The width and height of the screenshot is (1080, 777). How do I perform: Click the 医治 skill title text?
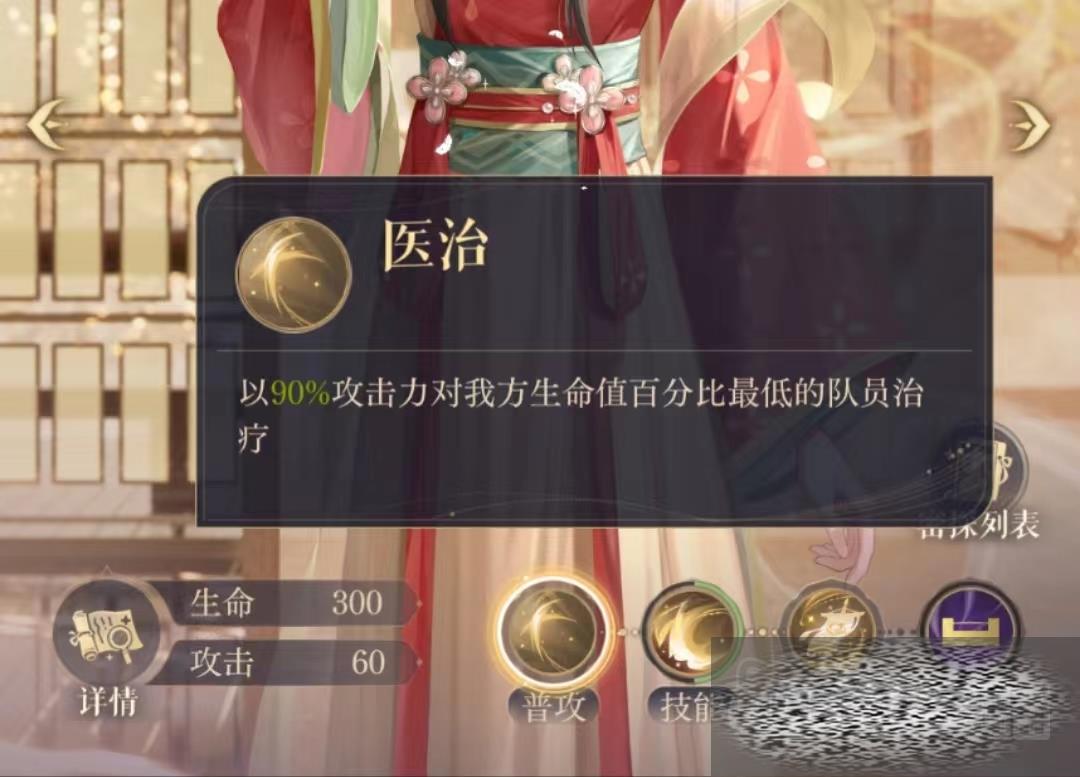[435, 245]
